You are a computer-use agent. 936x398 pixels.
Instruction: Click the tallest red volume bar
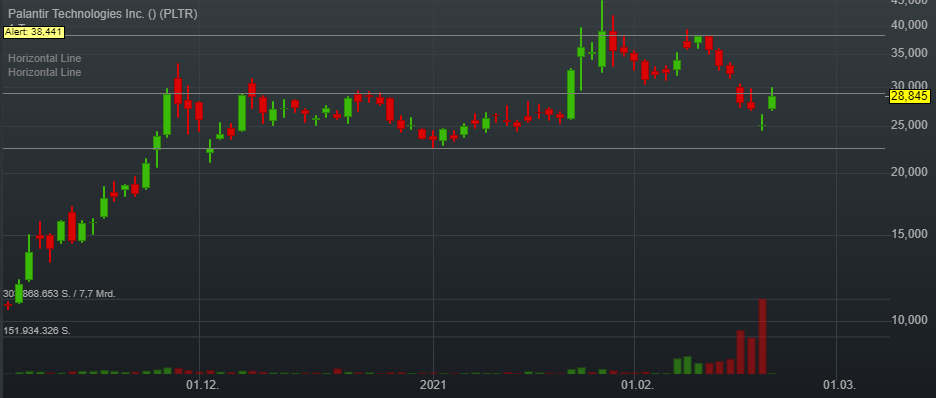[x=762, y=337]
